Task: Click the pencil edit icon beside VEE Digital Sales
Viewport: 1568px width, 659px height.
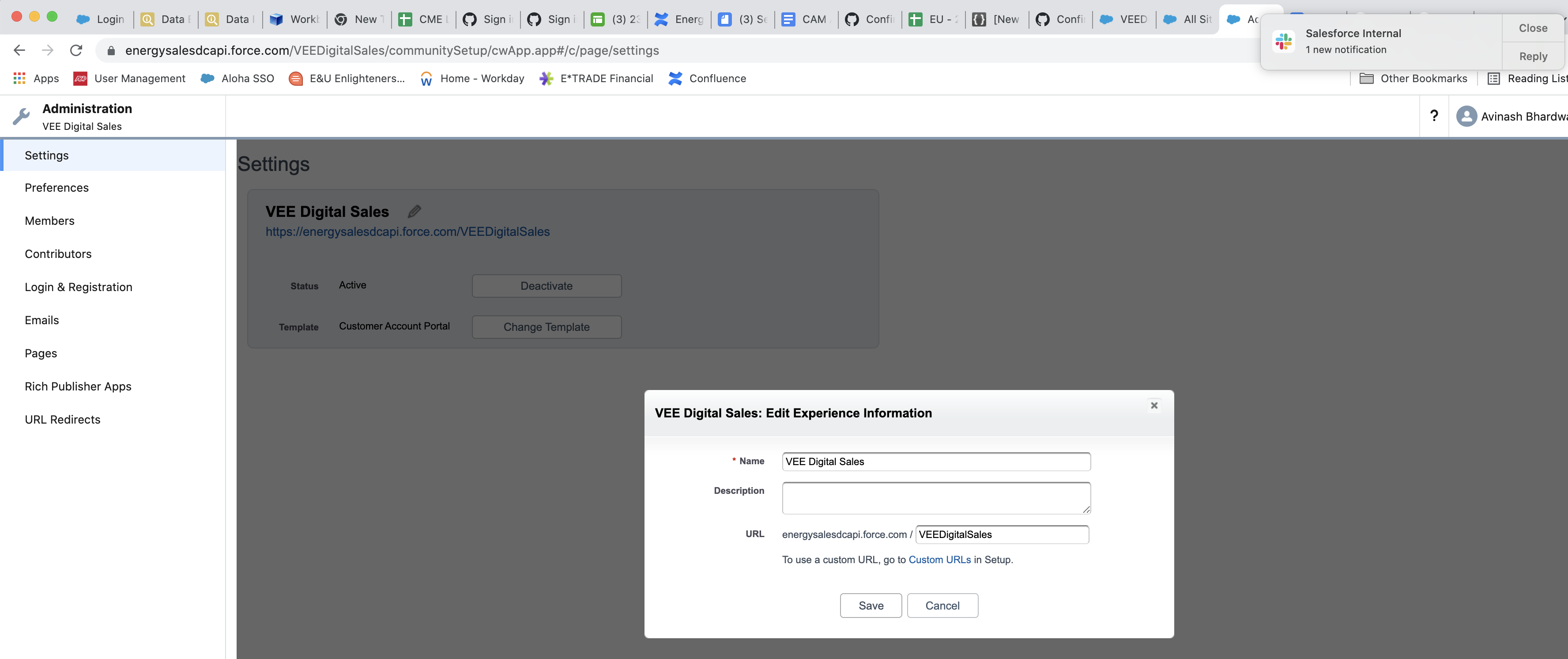Action: tap(415, 211)
